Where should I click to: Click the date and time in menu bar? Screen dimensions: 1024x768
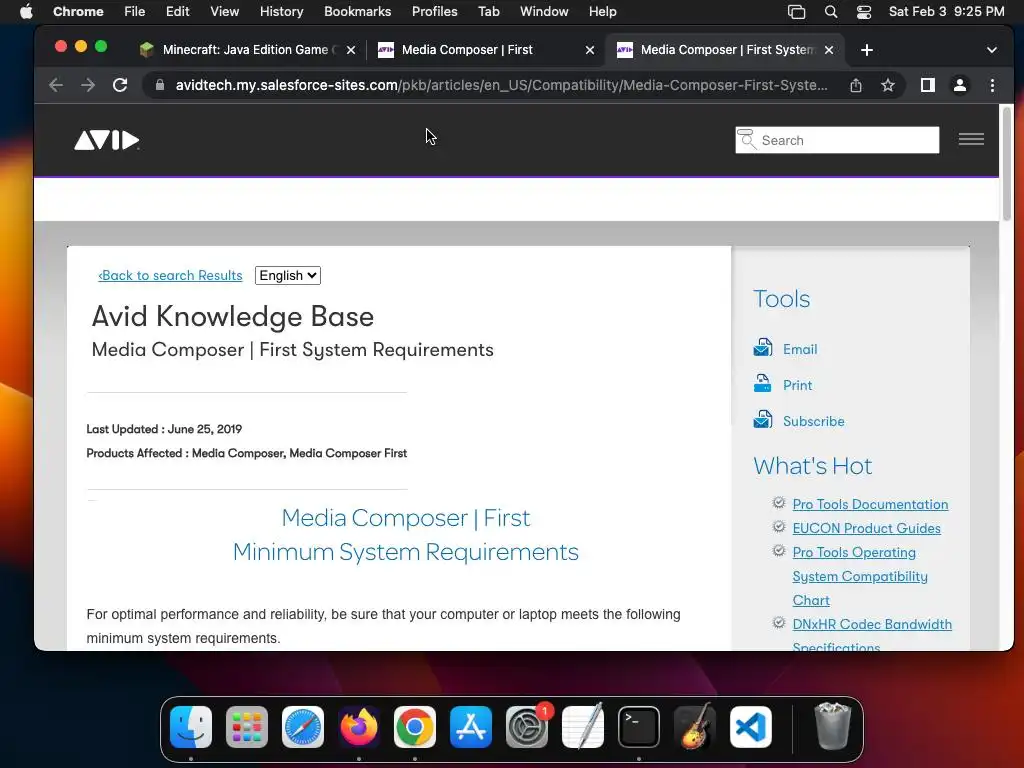(946, 12)
